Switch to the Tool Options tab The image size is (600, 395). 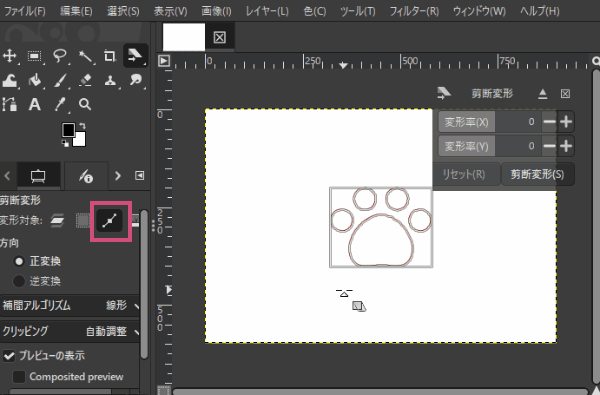click(38, 176)
